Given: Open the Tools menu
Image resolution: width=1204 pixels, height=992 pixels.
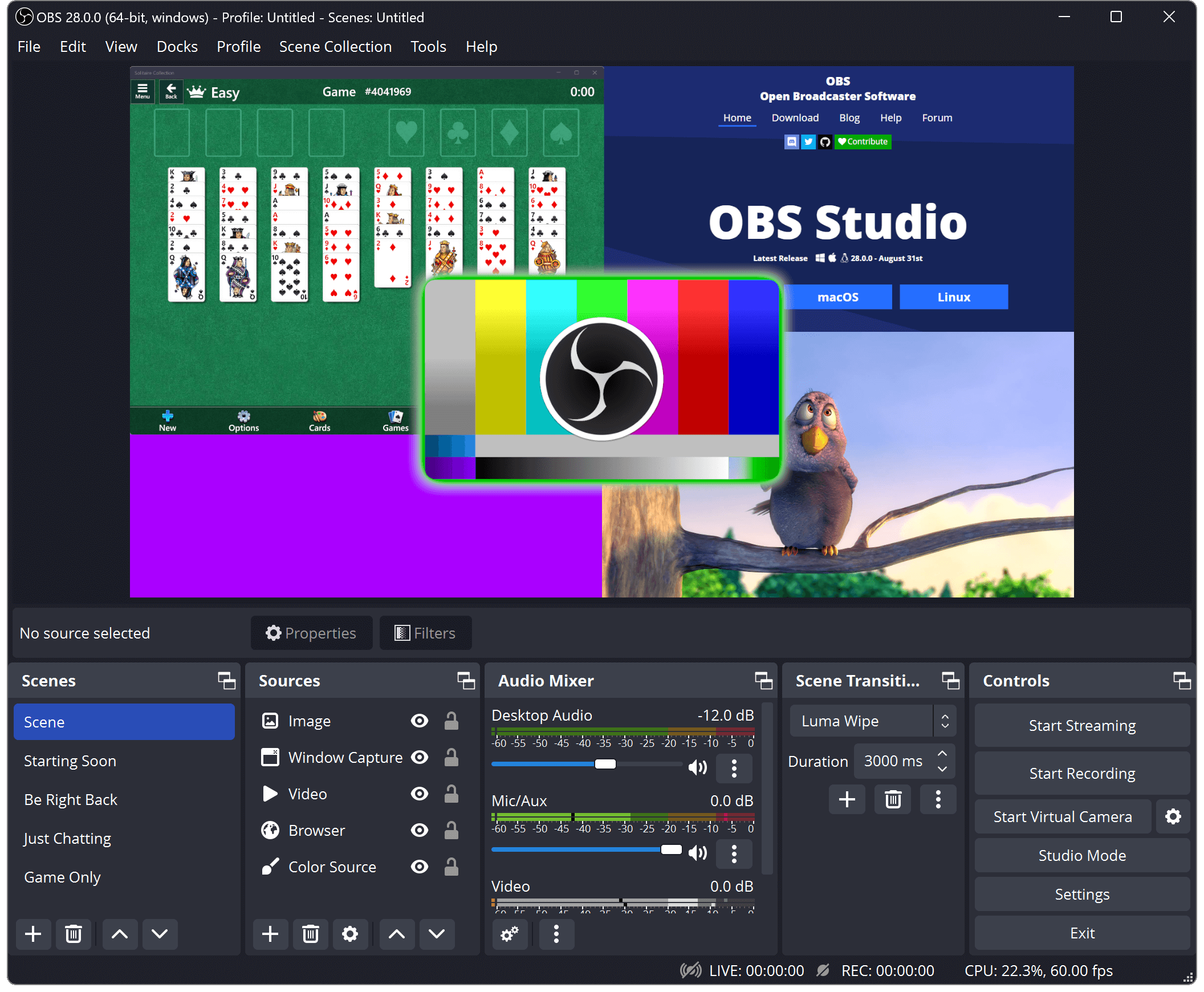Looking at the screenshot, I should tap(428, 46).
